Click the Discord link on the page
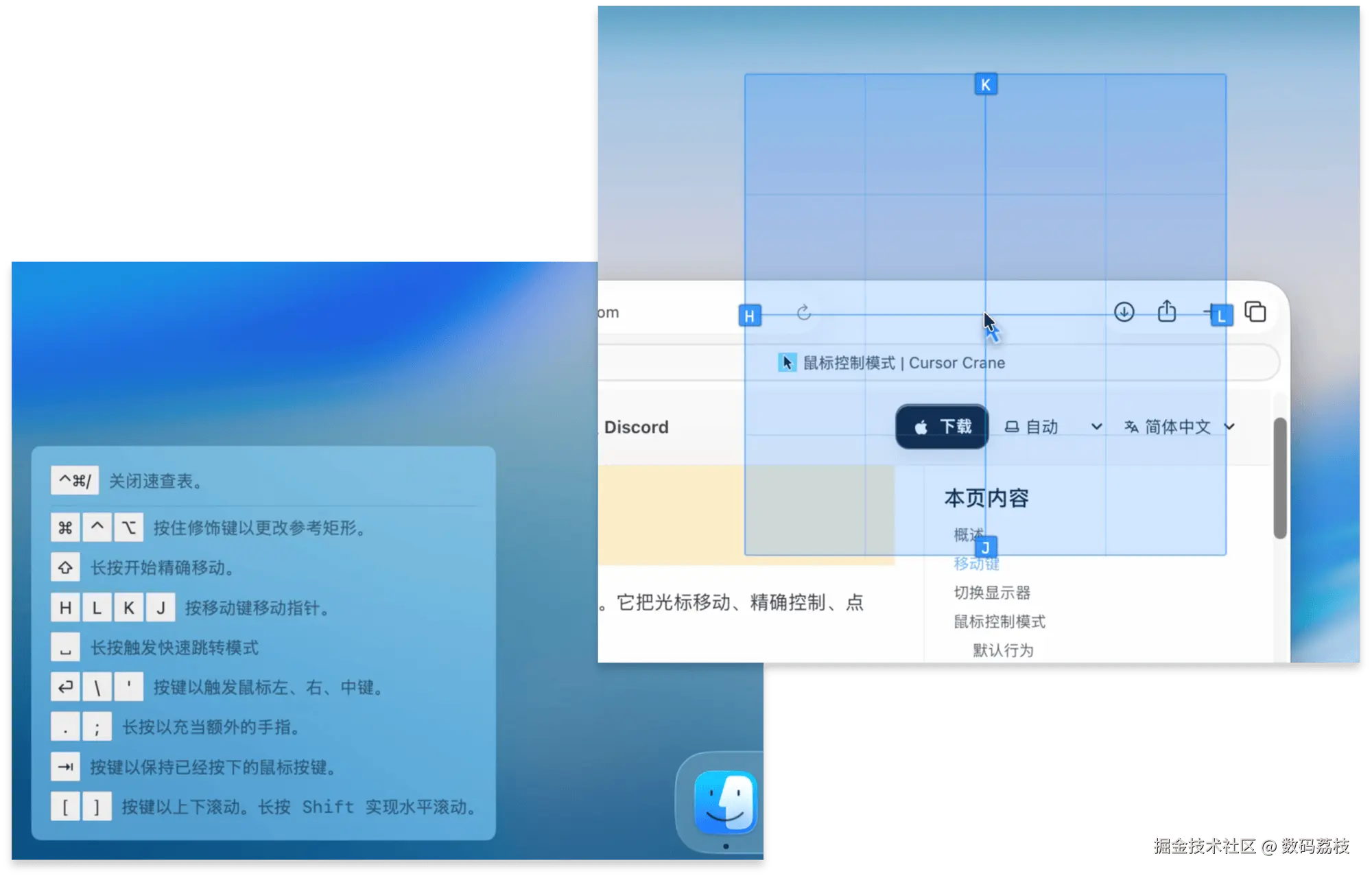This screenshot has height=878, width=1372. (636, 427)
